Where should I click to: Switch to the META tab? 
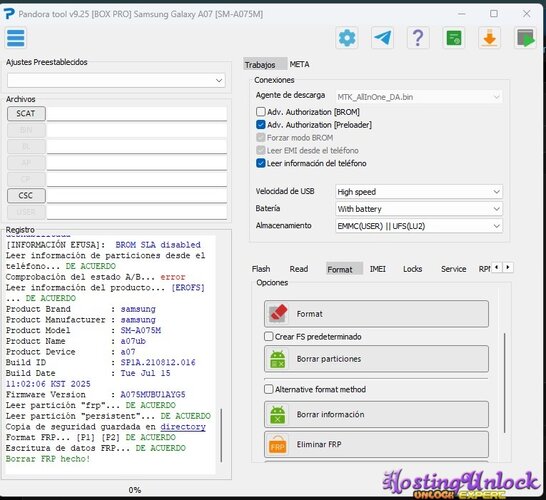pyautogui.click(x=299, y=64)
